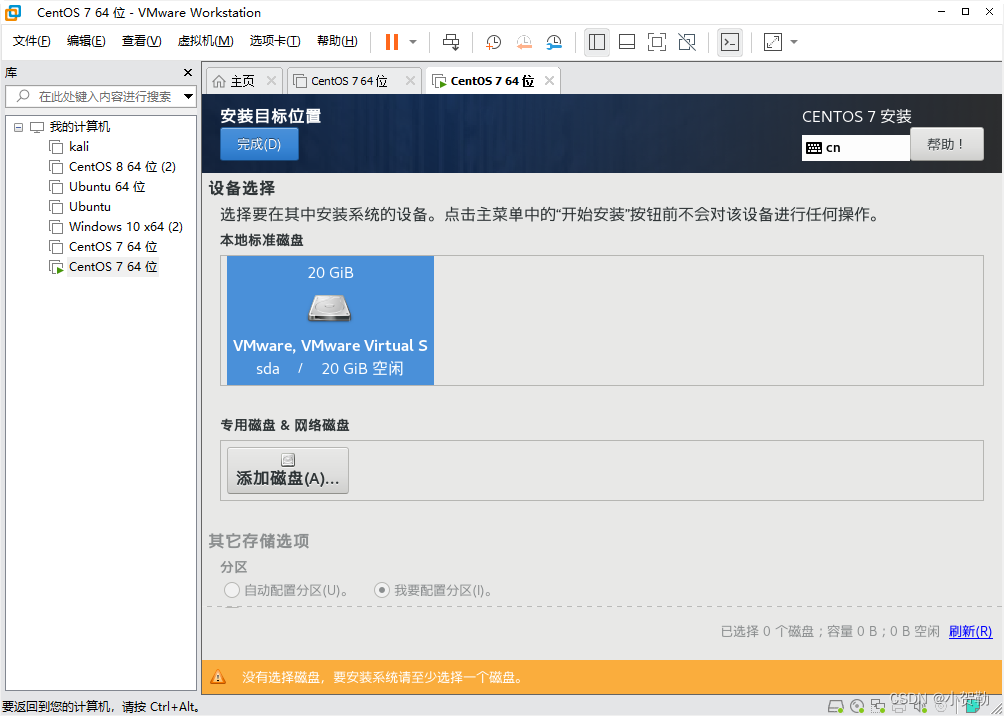Click the cn keyboard layout indicator
The height and width of the screenshot is (716, 1004).
point(855,147)
